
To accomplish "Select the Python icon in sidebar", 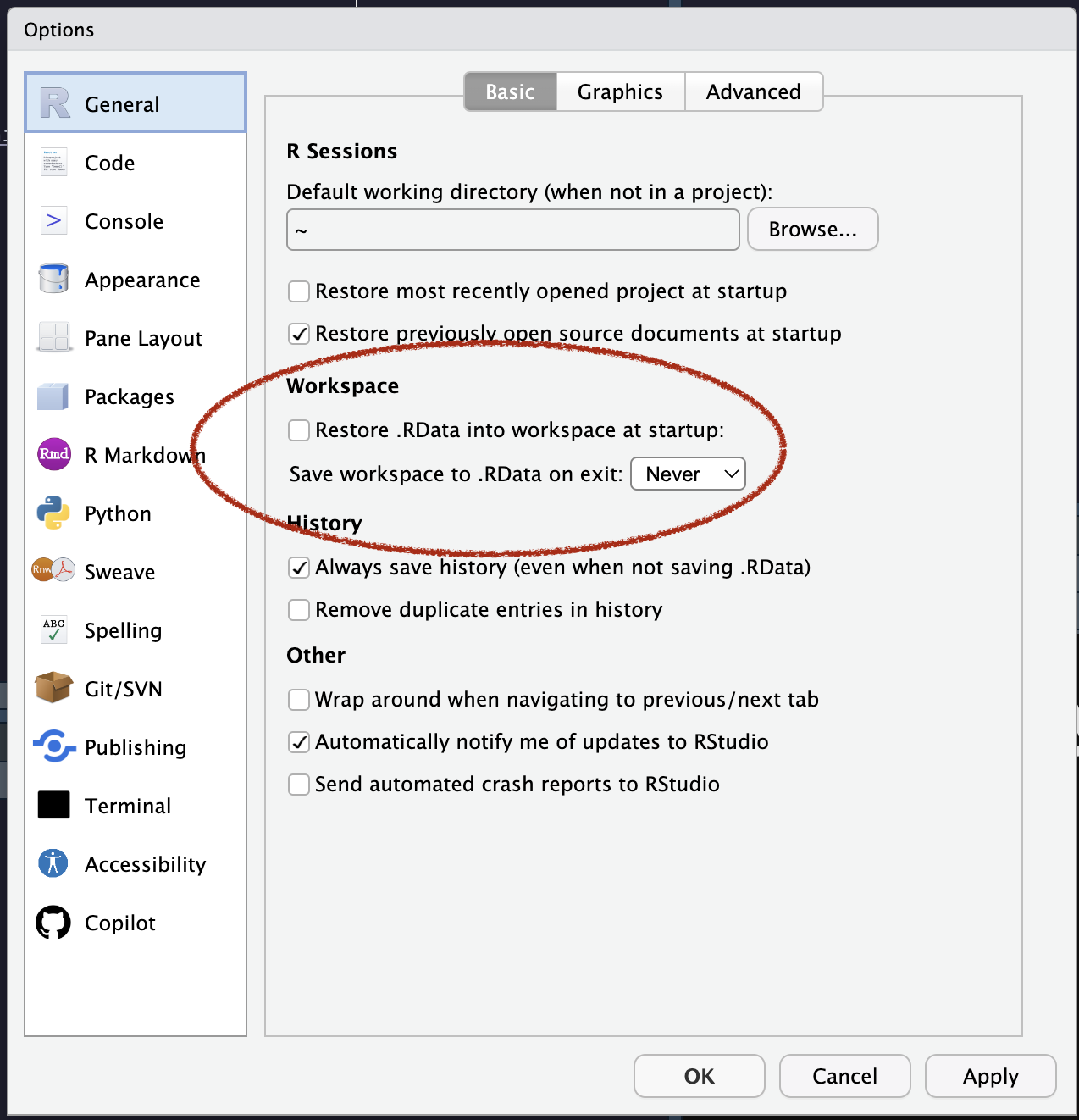I will click(x=53, y=513).
